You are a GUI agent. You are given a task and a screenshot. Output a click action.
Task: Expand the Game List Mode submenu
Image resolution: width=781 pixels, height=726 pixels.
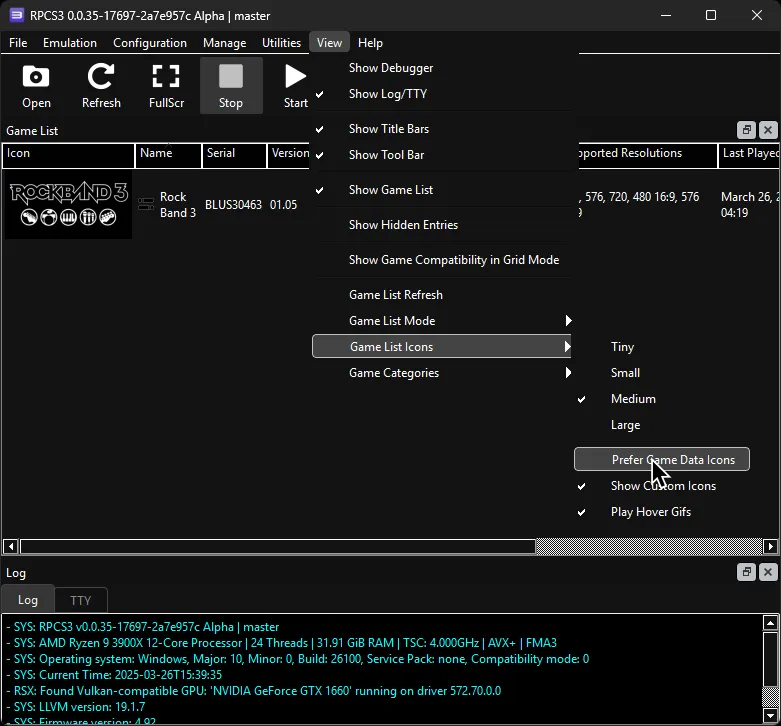(442, 321)
